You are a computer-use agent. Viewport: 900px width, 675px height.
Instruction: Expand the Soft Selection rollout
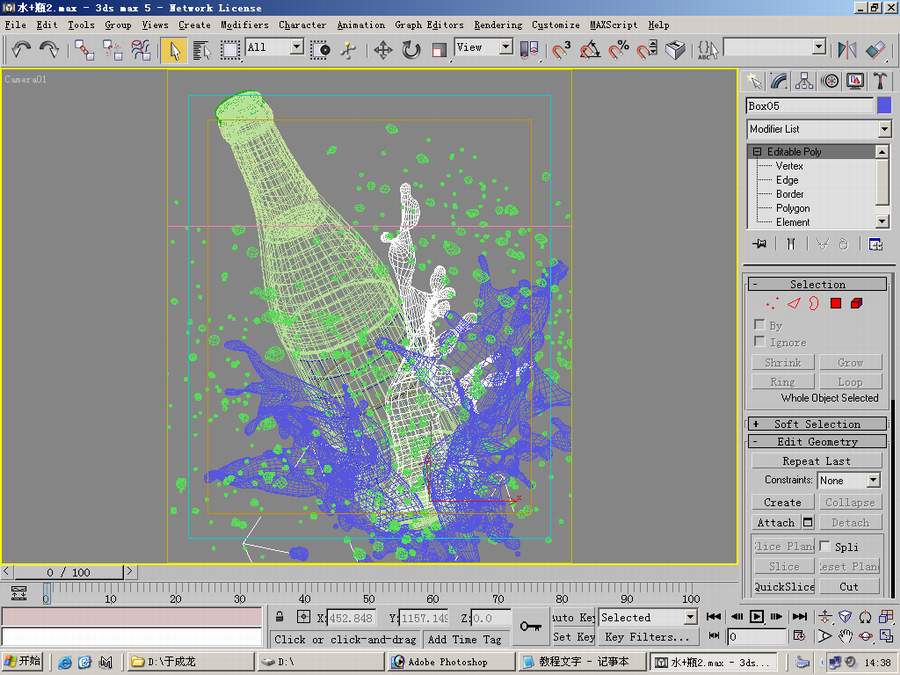[x=817, y=424]
